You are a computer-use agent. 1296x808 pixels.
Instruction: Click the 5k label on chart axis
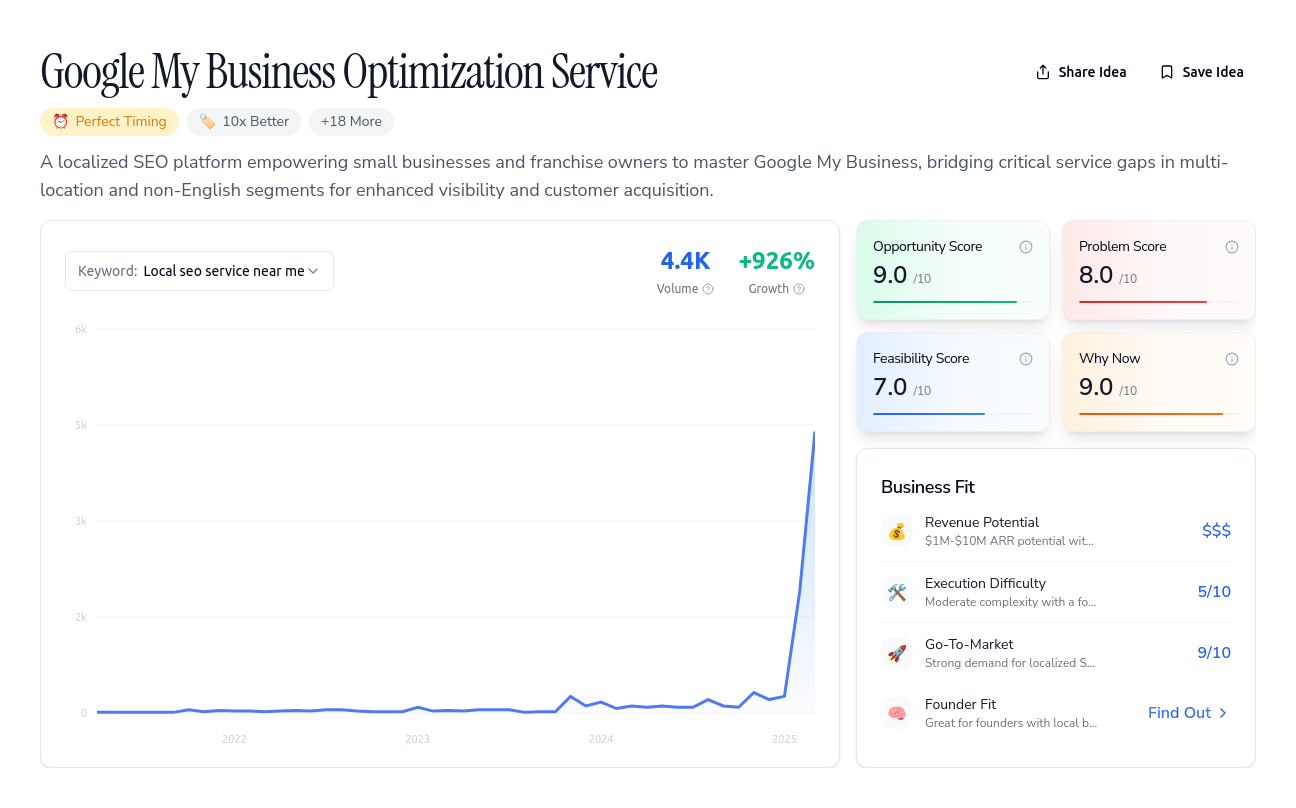point(81,425)
